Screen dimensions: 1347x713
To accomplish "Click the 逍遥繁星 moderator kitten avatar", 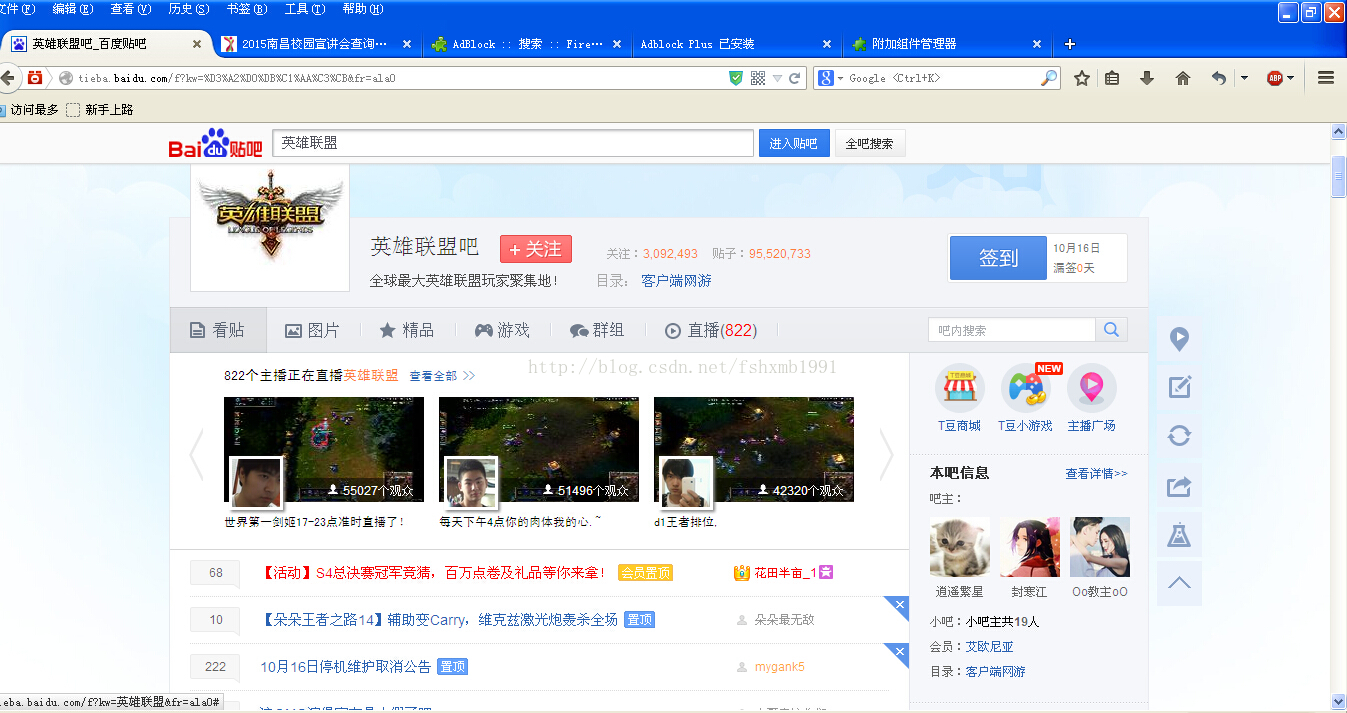I will 960,547.
